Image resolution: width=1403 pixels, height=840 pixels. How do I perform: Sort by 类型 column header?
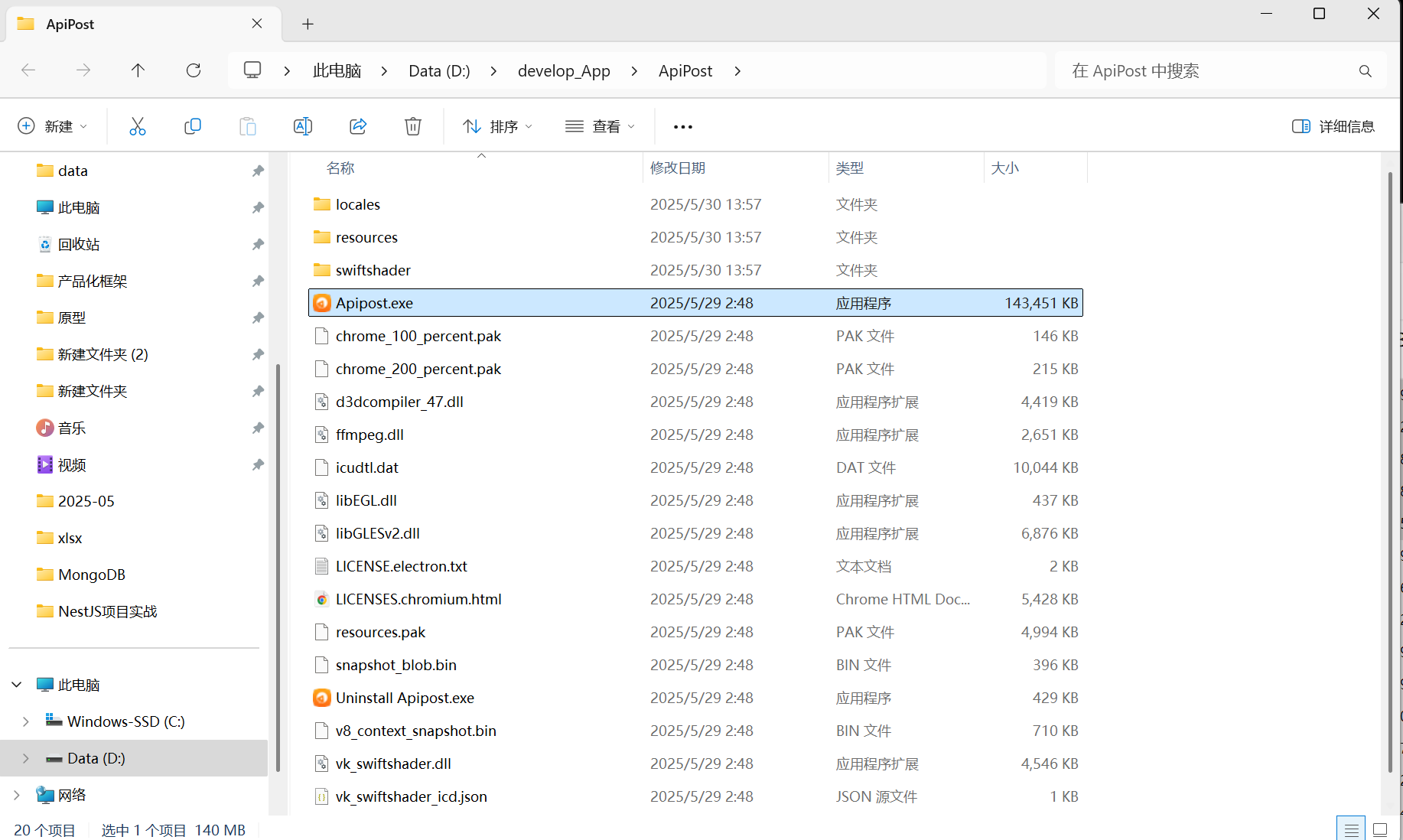click(850, 168)
